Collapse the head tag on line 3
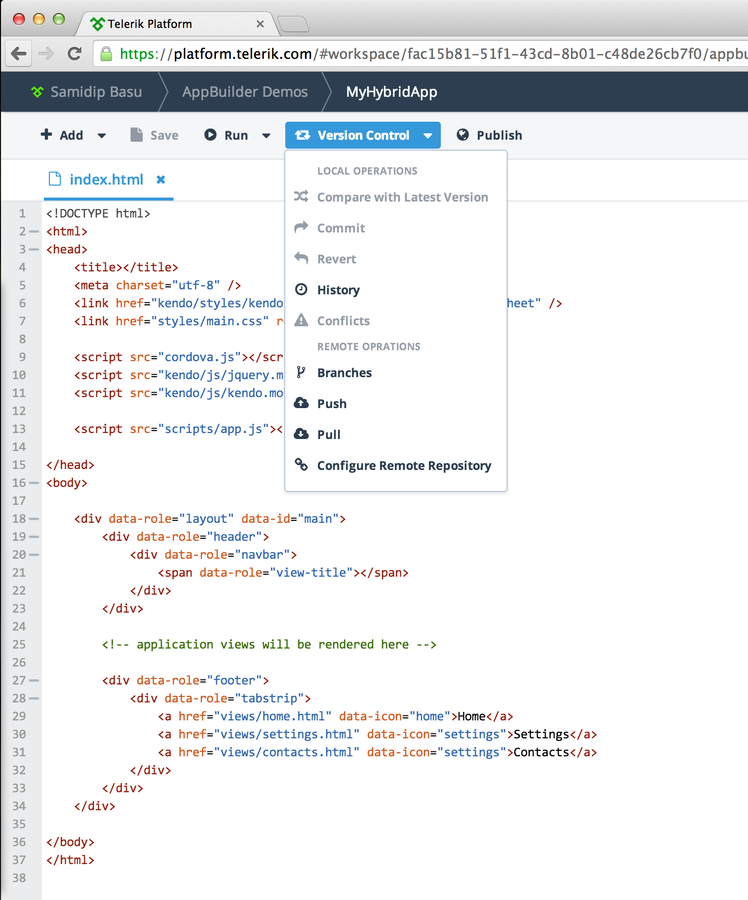The height and width of the screenshot is (900, 748). [x=34, y=249]
